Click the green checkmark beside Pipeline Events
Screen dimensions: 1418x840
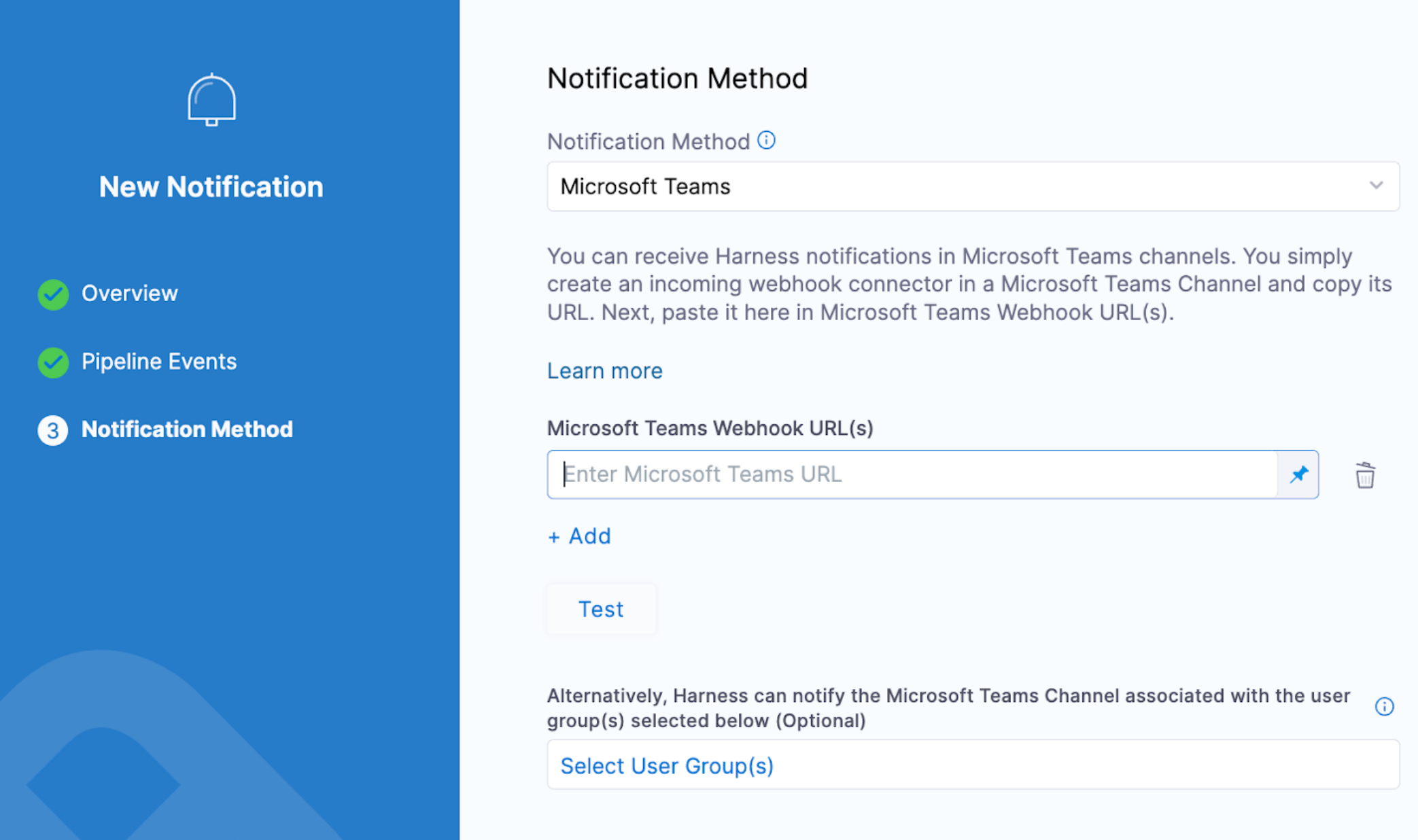[53, 362]
